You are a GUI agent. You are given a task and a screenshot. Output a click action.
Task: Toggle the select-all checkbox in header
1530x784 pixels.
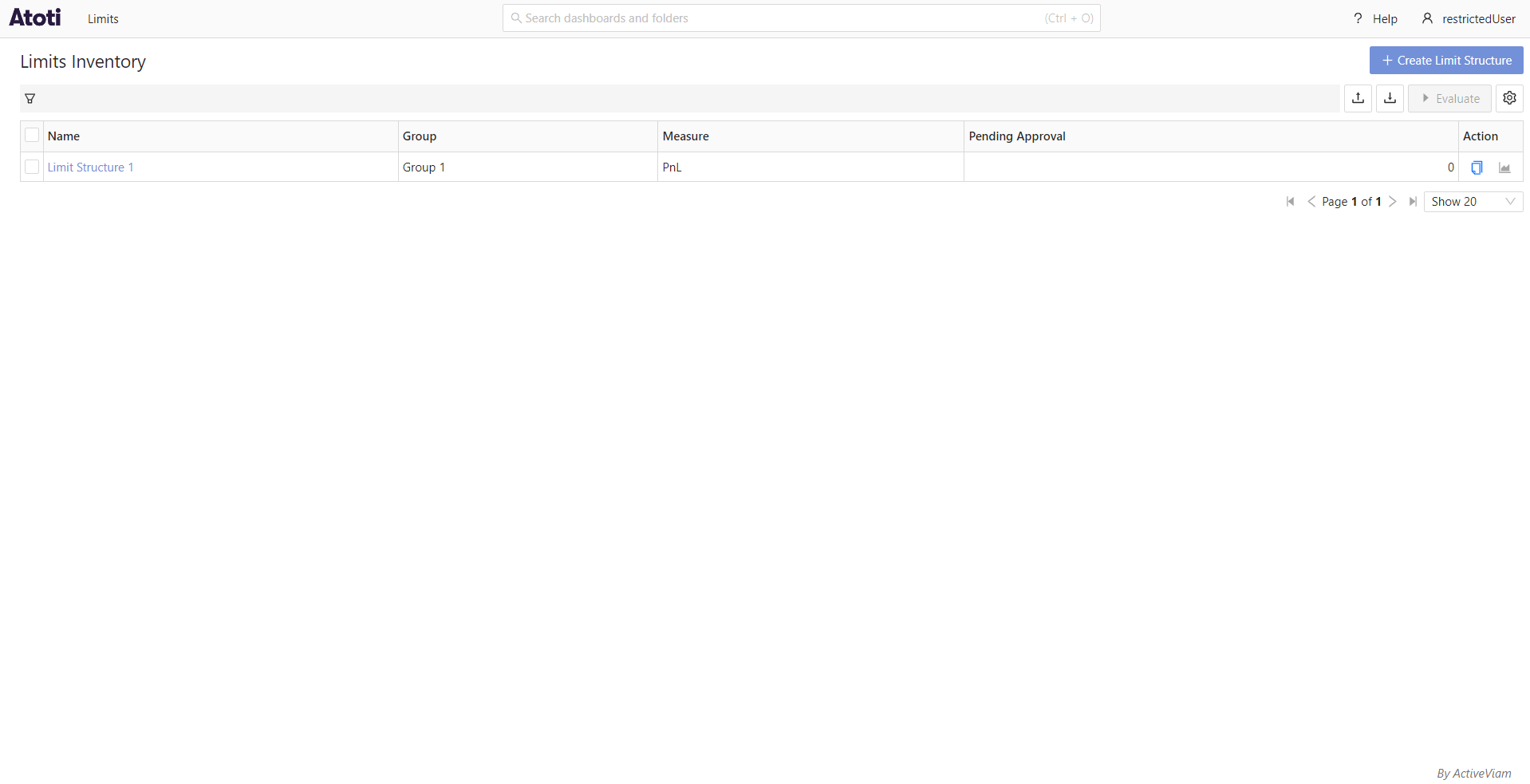tap(32, 135)
